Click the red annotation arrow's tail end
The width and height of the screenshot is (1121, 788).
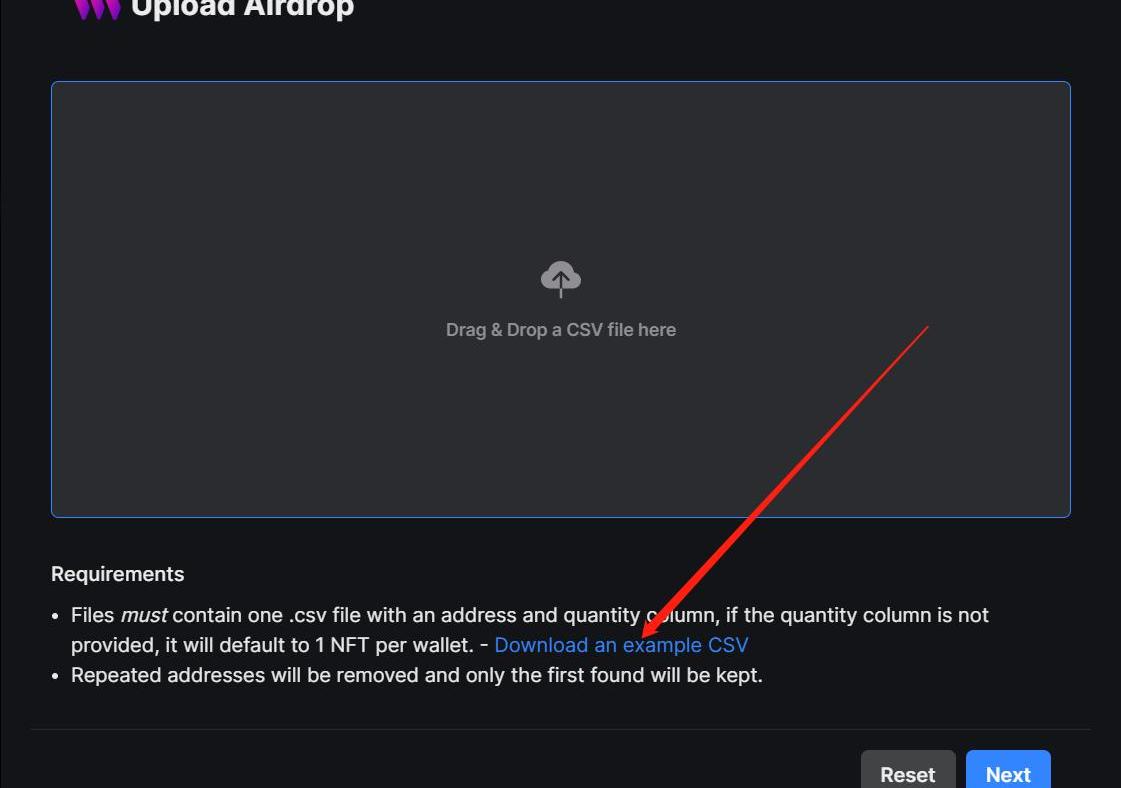[927, 327]
